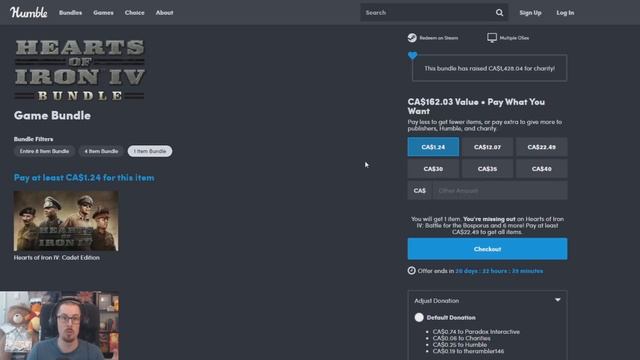Click the Log In link

coord(565,13)
